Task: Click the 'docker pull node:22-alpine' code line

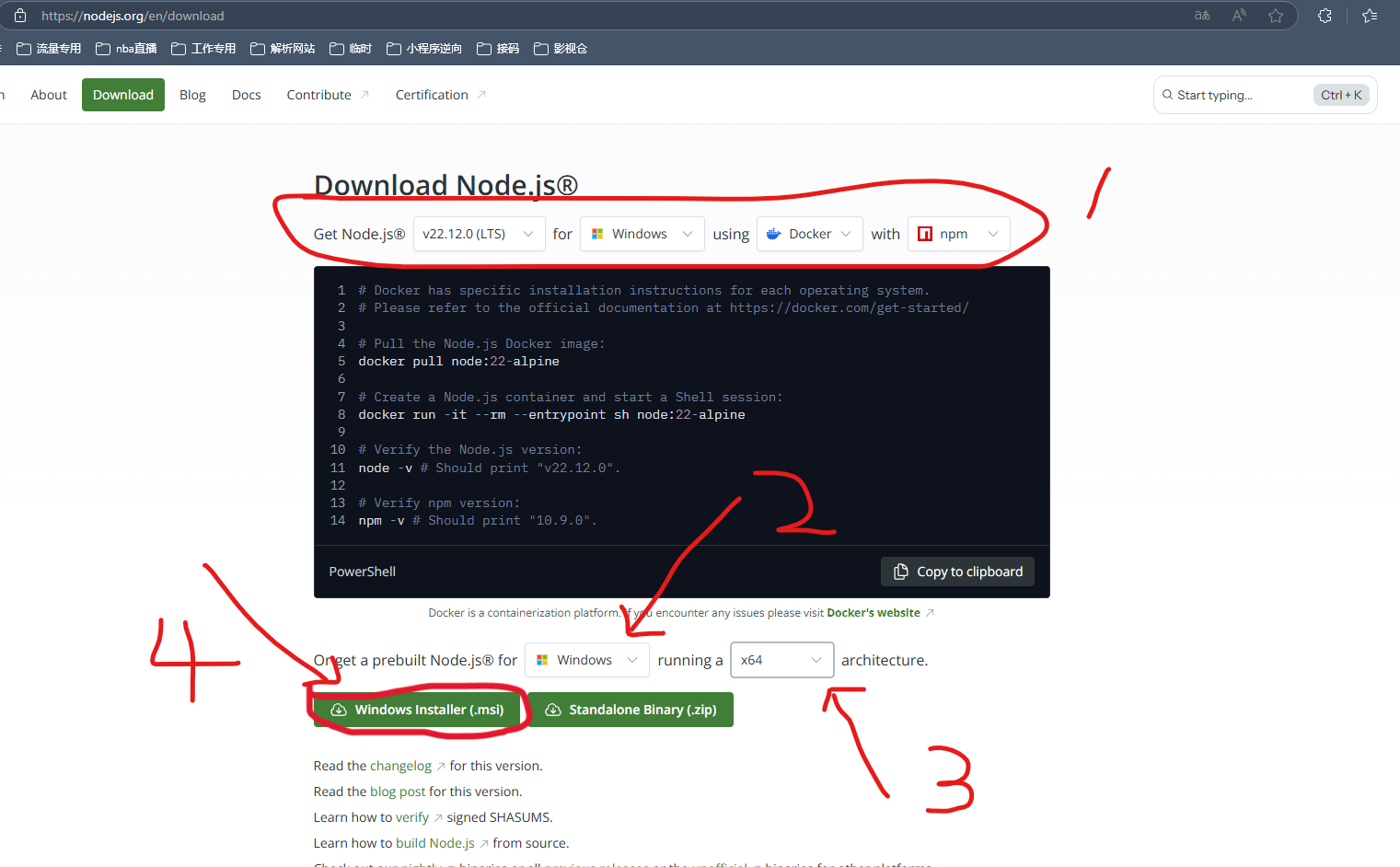Action: click(458, 362)
